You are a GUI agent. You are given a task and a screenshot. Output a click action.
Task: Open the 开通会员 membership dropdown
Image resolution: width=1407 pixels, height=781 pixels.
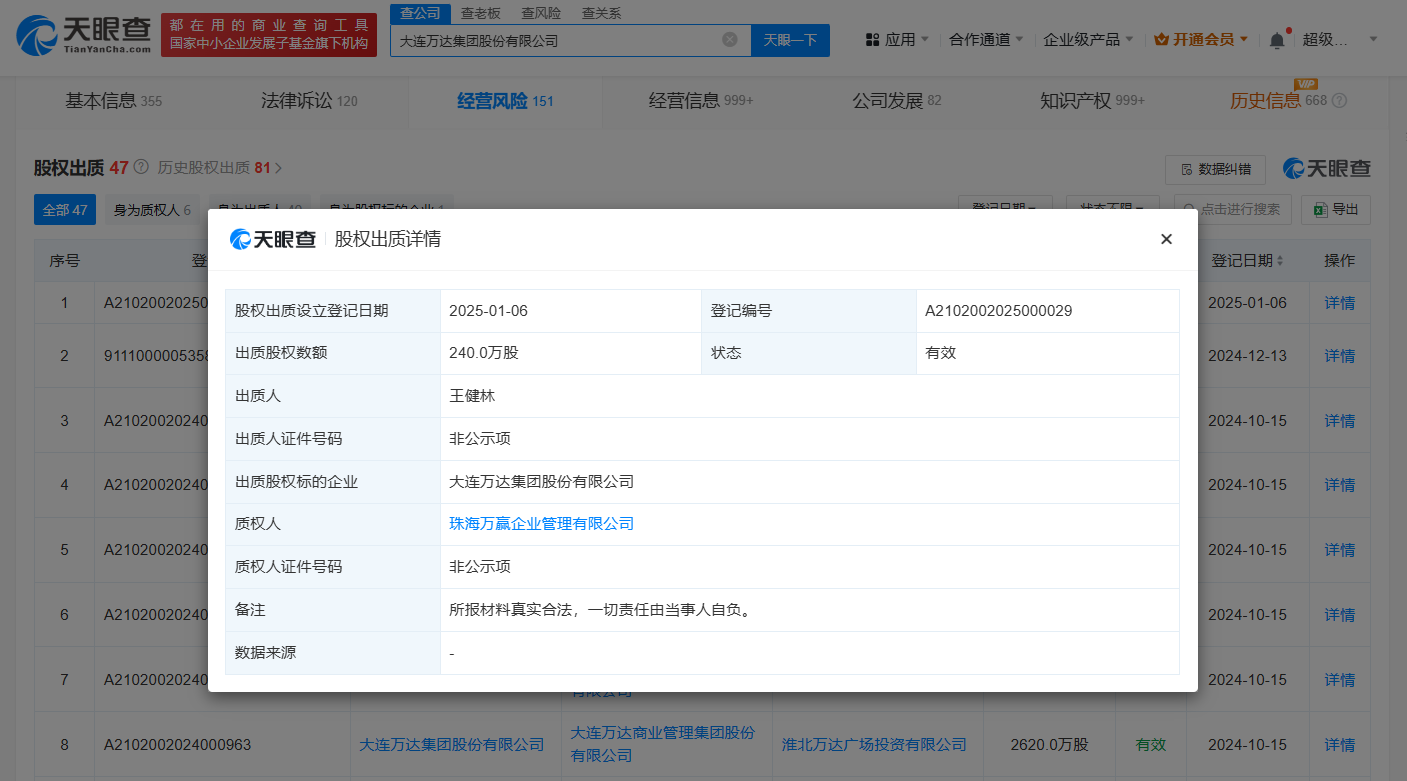point(1201,40)
